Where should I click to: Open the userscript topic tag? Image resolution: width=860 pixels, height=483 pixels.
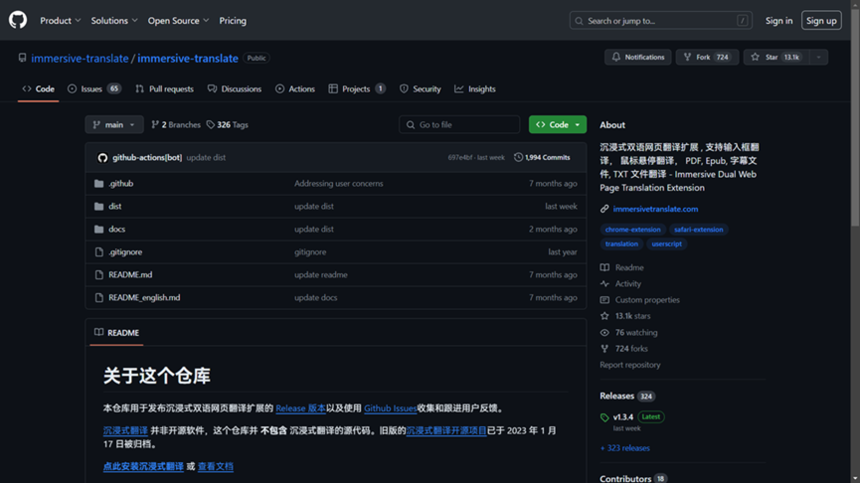click(666, 244)
